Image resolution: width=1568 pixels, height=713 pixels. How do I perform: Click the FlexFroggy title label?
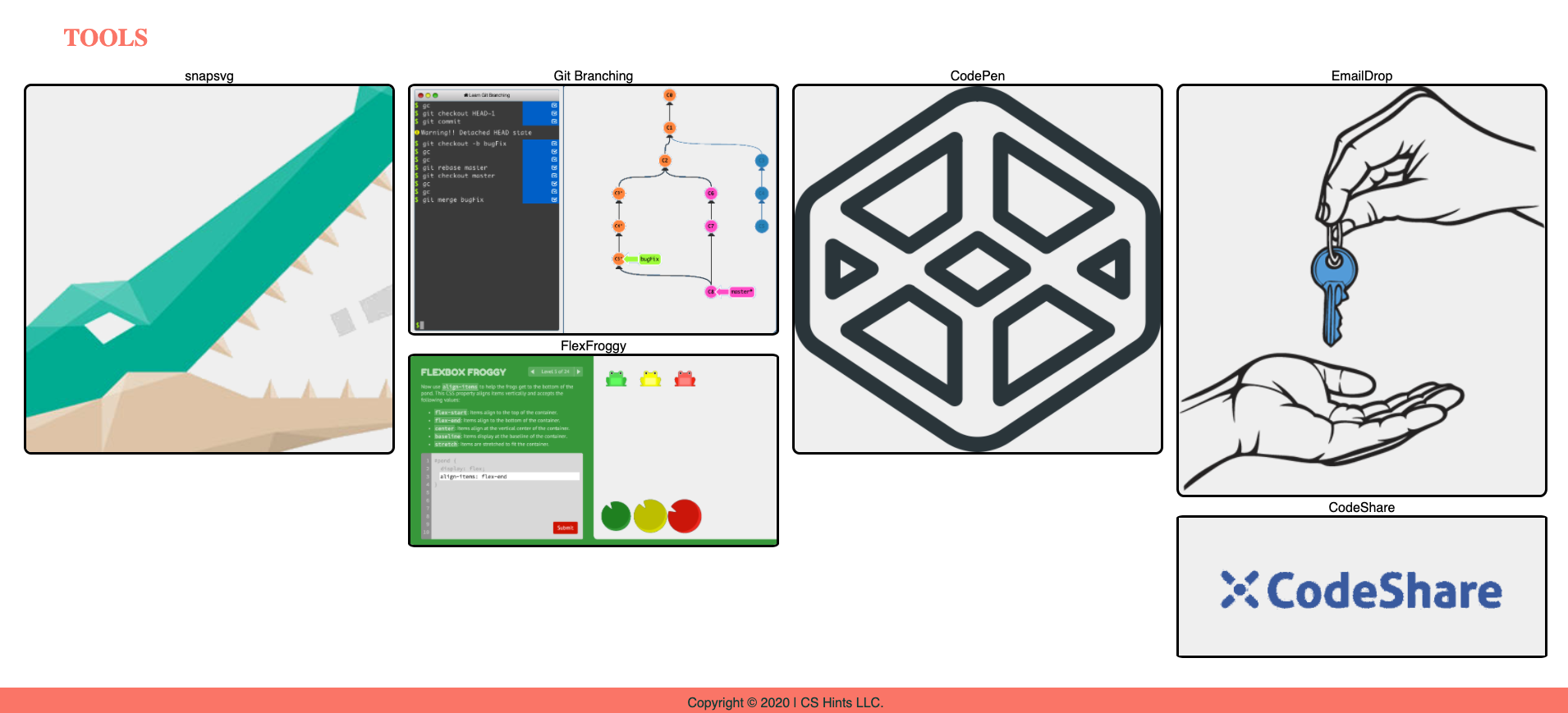pyautogui.click(x=594, y=346)
